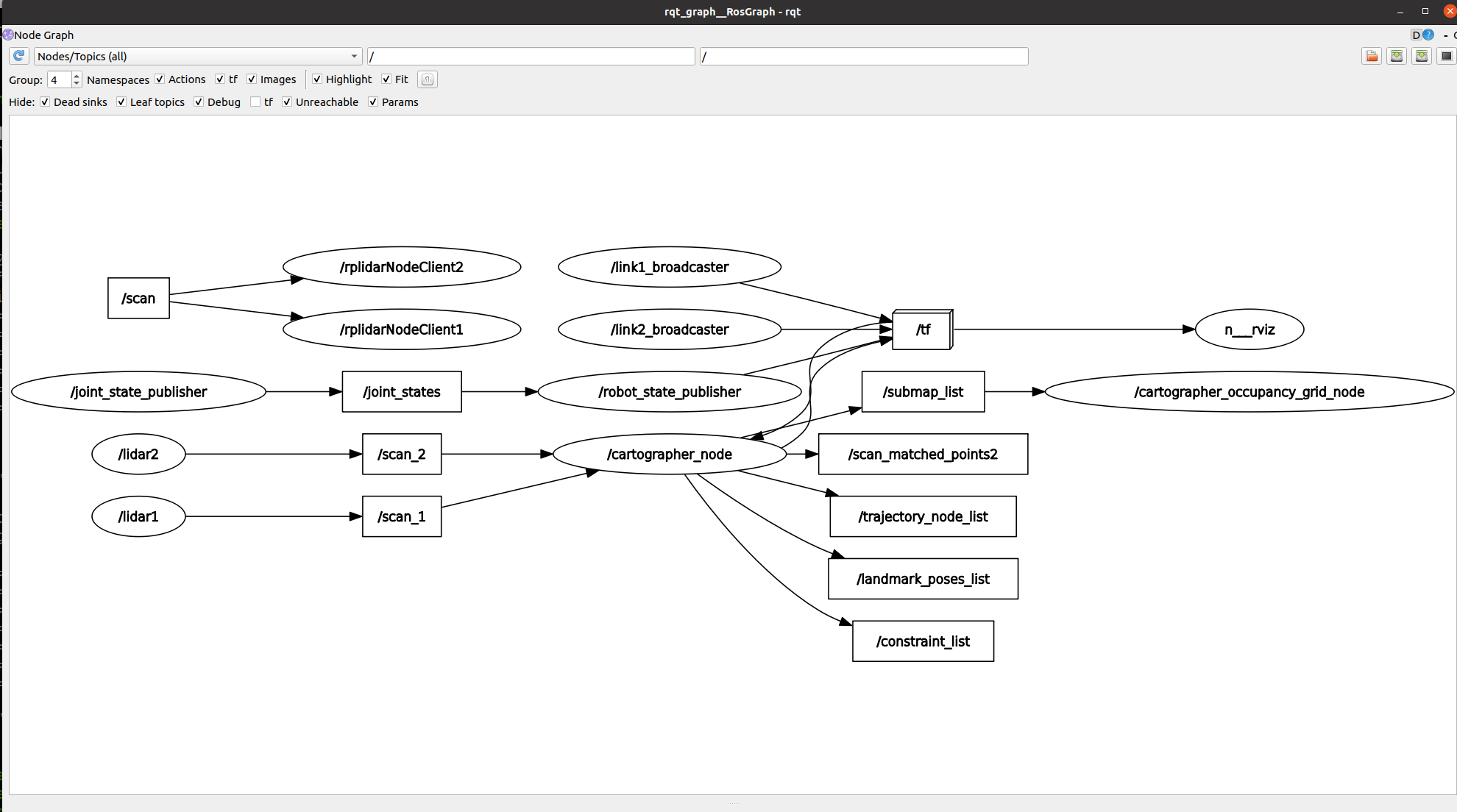Select the n__rviz node
This screenshot has width=1457, height=812.
1249,330
